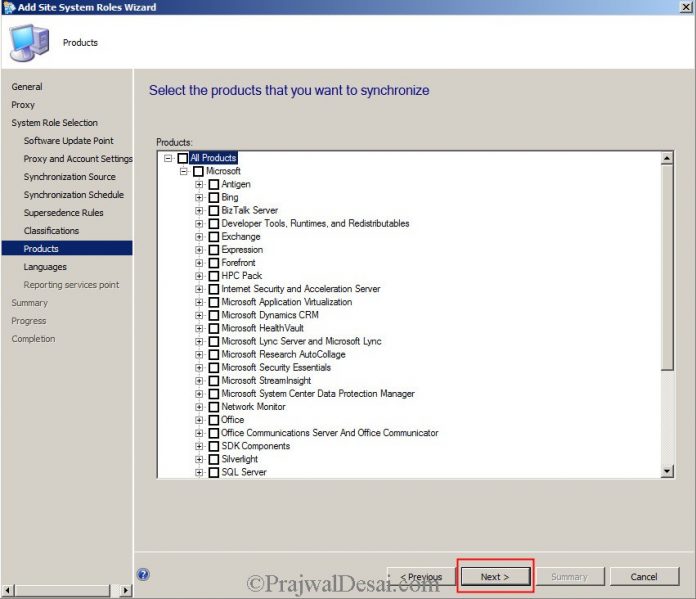Go to the General wizard step
Image resolution: width=696 pixels, height=599 pixels.
click(x=27, y=87)
